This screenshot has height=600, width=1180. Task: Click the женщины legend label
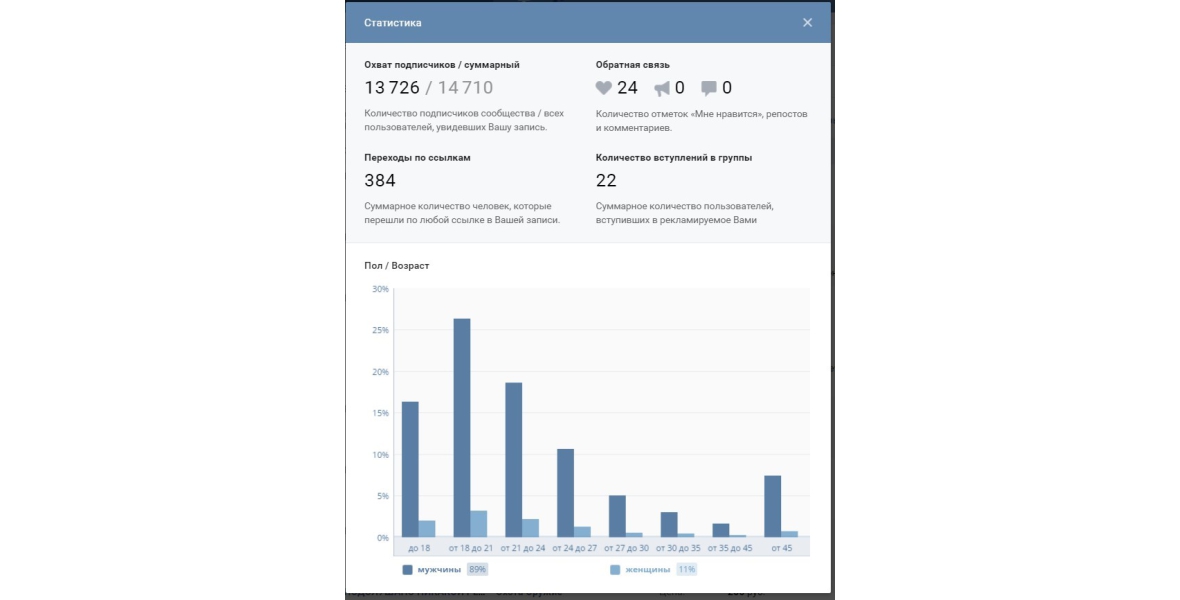(x=647, y=570)
